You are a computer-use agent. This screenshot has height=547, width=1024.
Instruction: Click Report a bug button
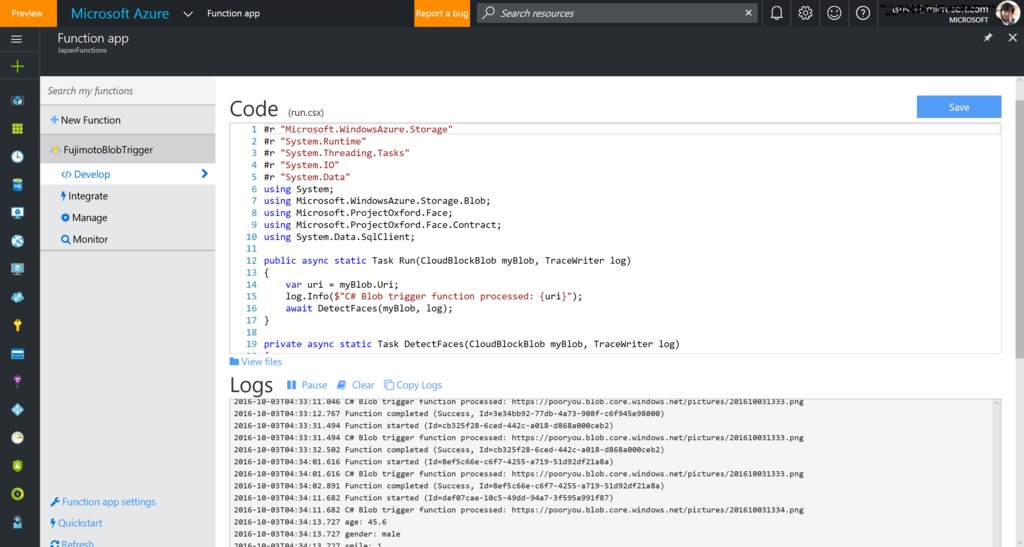tap(442, 13)
